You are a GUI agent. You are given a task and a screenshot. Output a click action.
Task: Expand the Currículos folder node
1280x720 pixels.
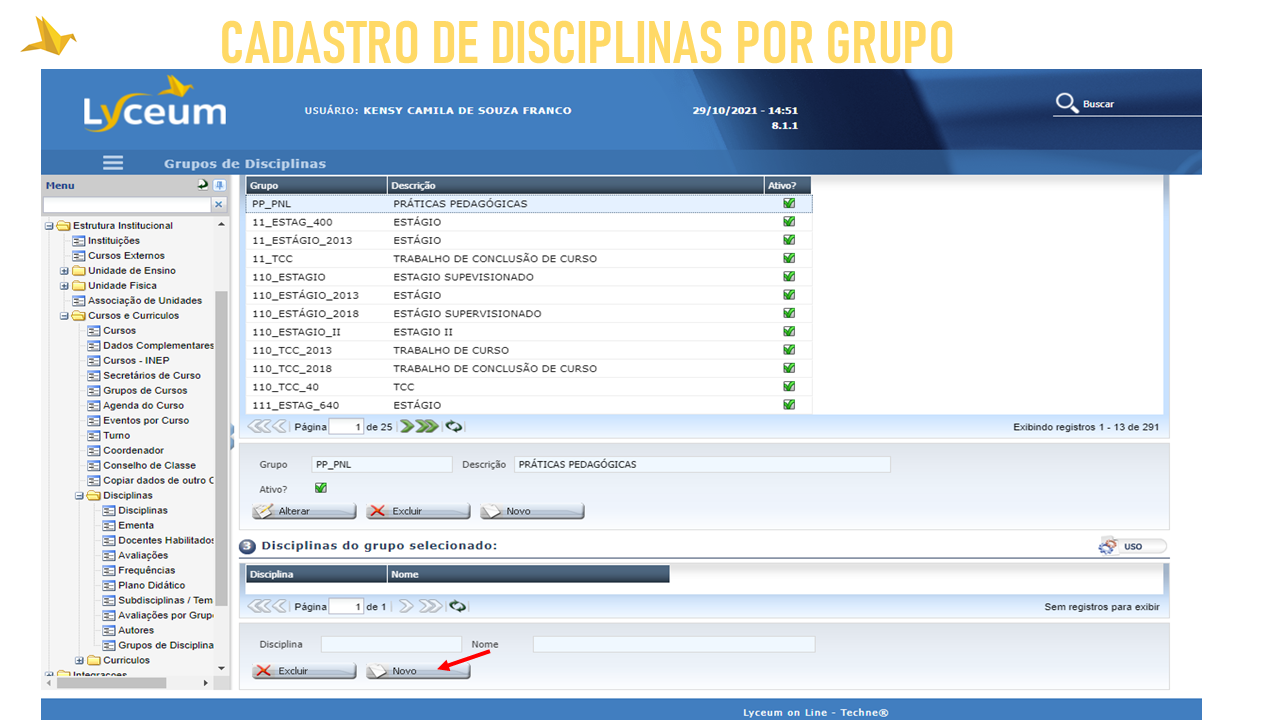[x=79, y=660]
